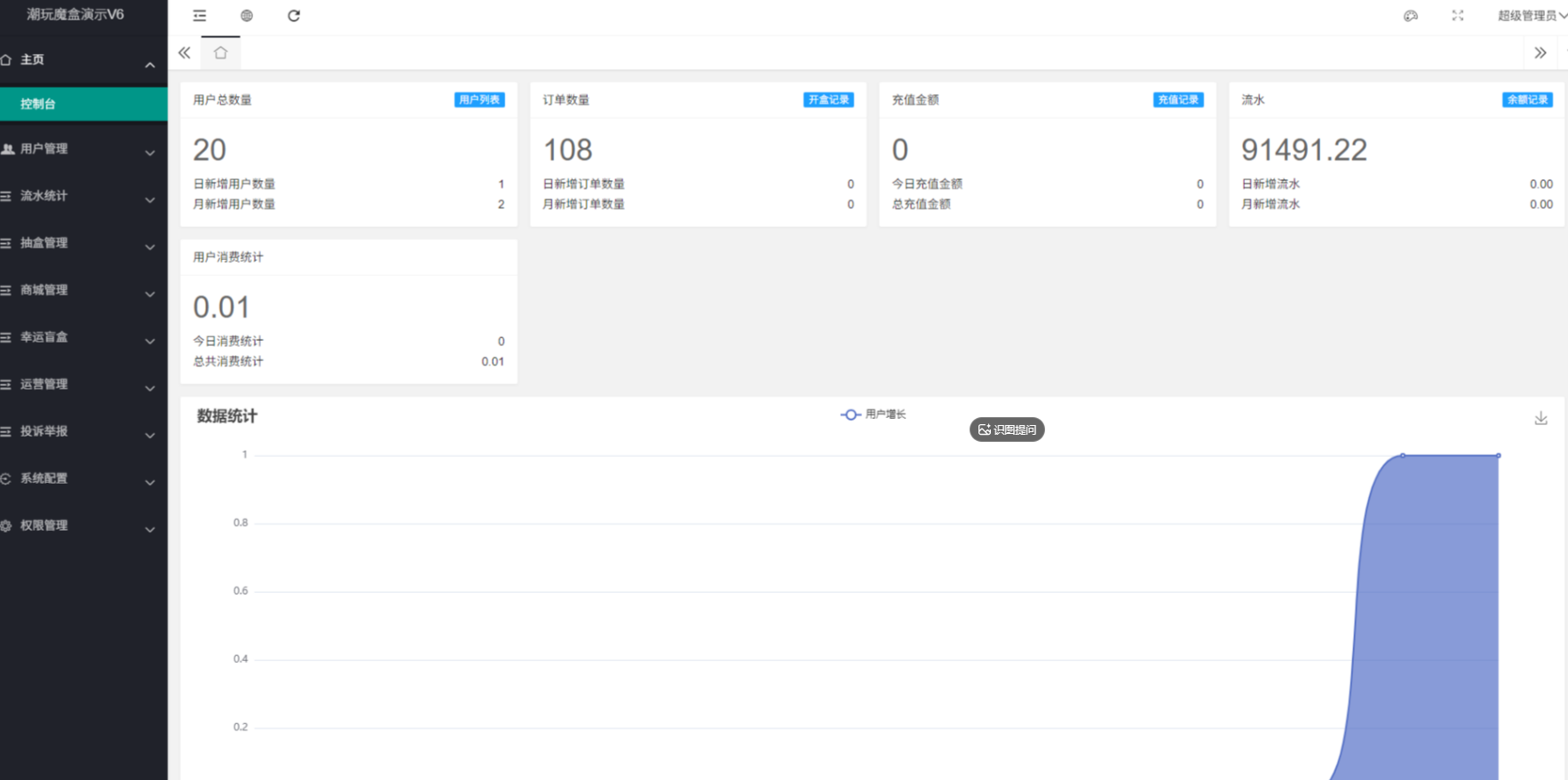Click the 充值记录 badge button
Image resolution: width=1568 pixels, height=780 pixels.
1178,100
